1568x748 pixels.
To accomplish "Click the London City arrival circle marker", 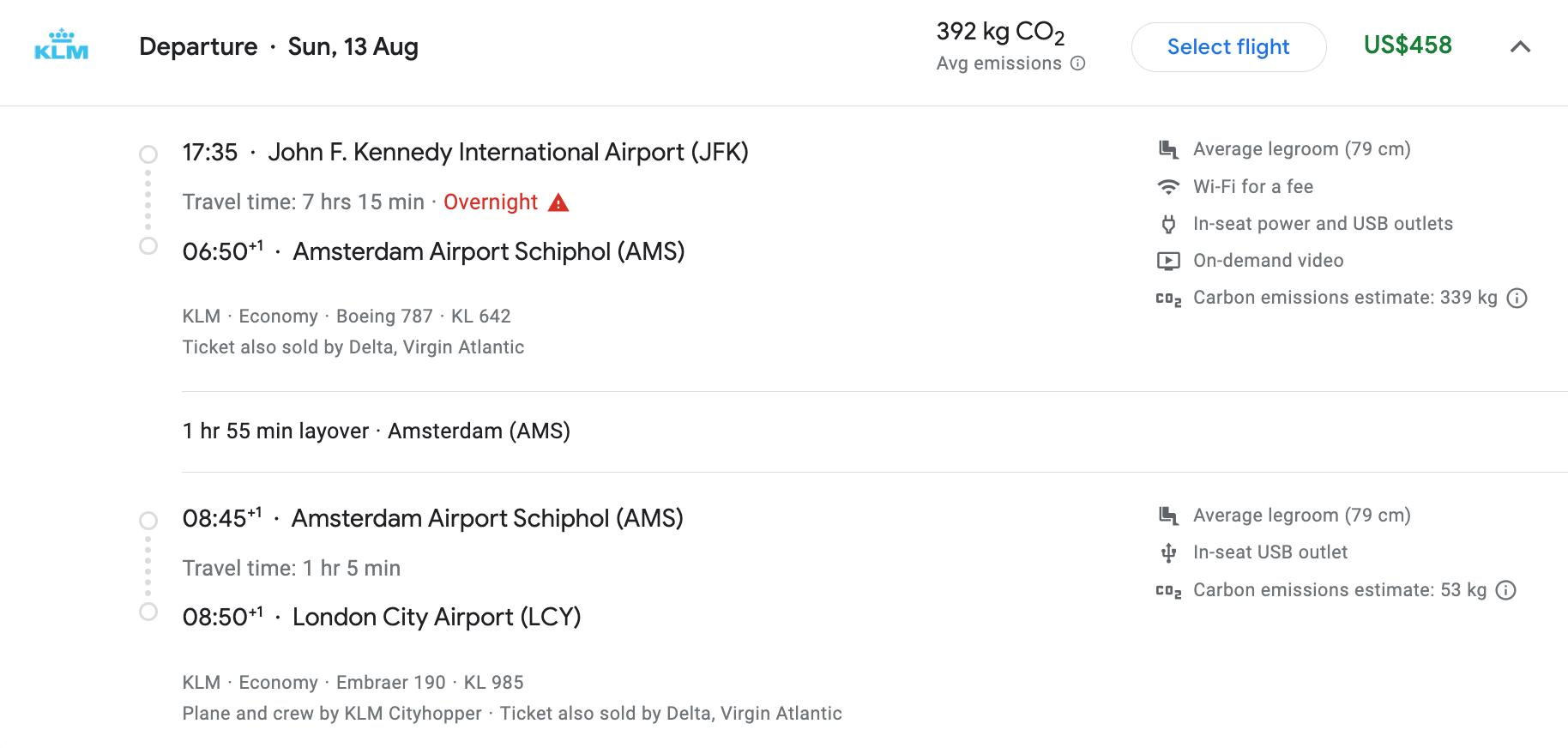I will pyautogui.click(x=148, y=612).
